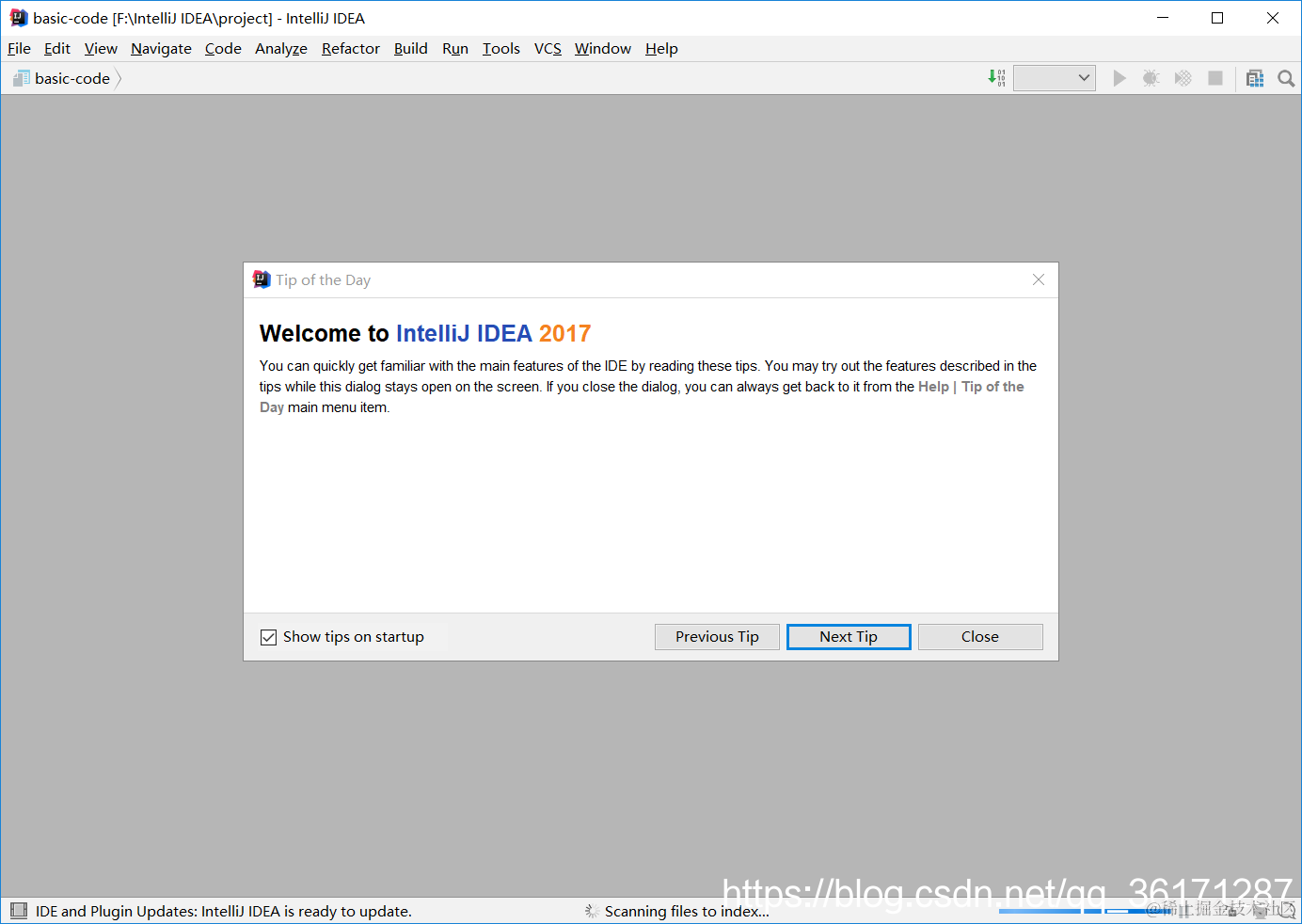Open the File menu
This screenshot has height=924, width=1302.
point(19,49)
